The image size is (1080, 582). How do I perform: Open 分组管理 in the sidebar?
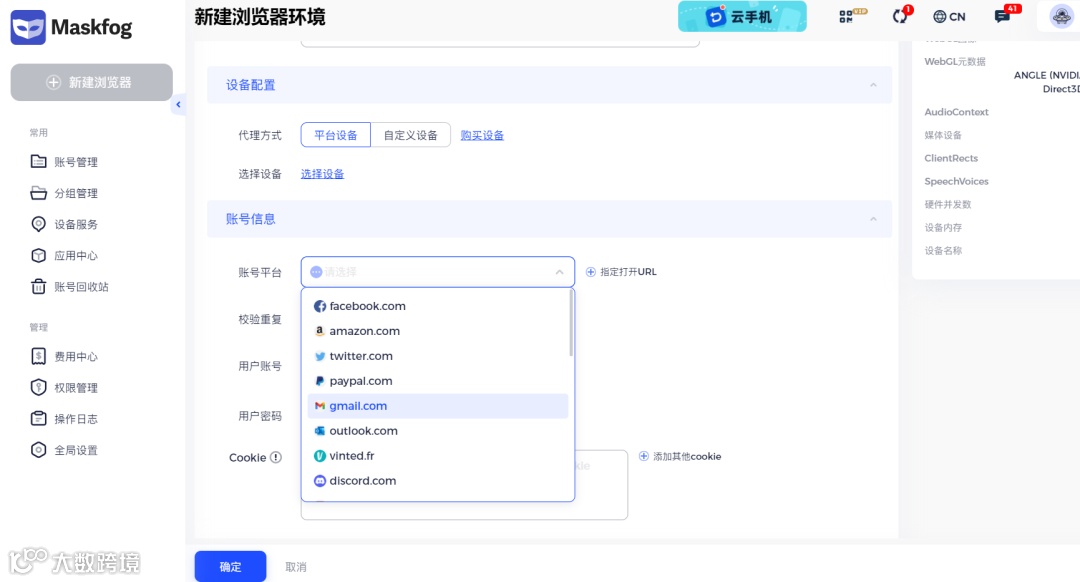64,193
